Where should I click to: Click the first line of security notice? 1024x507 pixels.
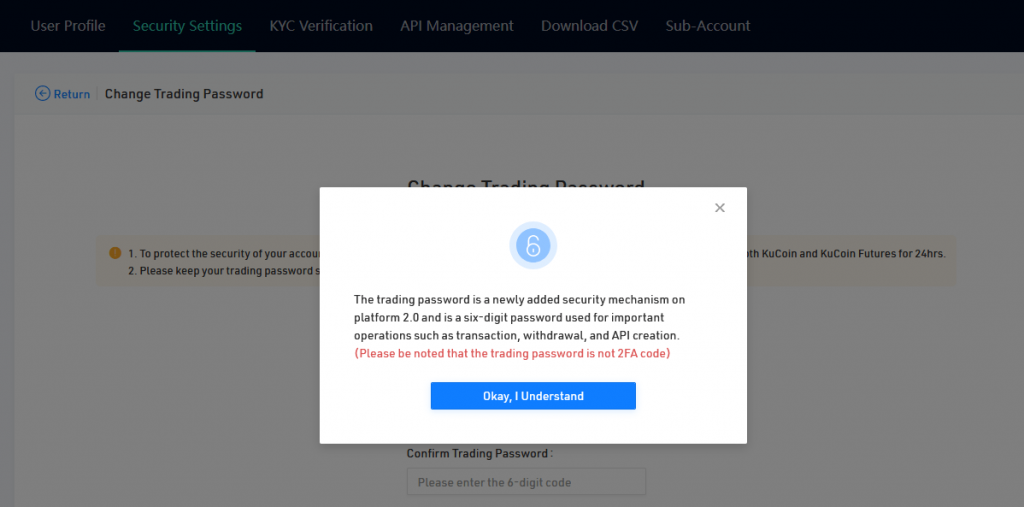click(x=222, y=254)
